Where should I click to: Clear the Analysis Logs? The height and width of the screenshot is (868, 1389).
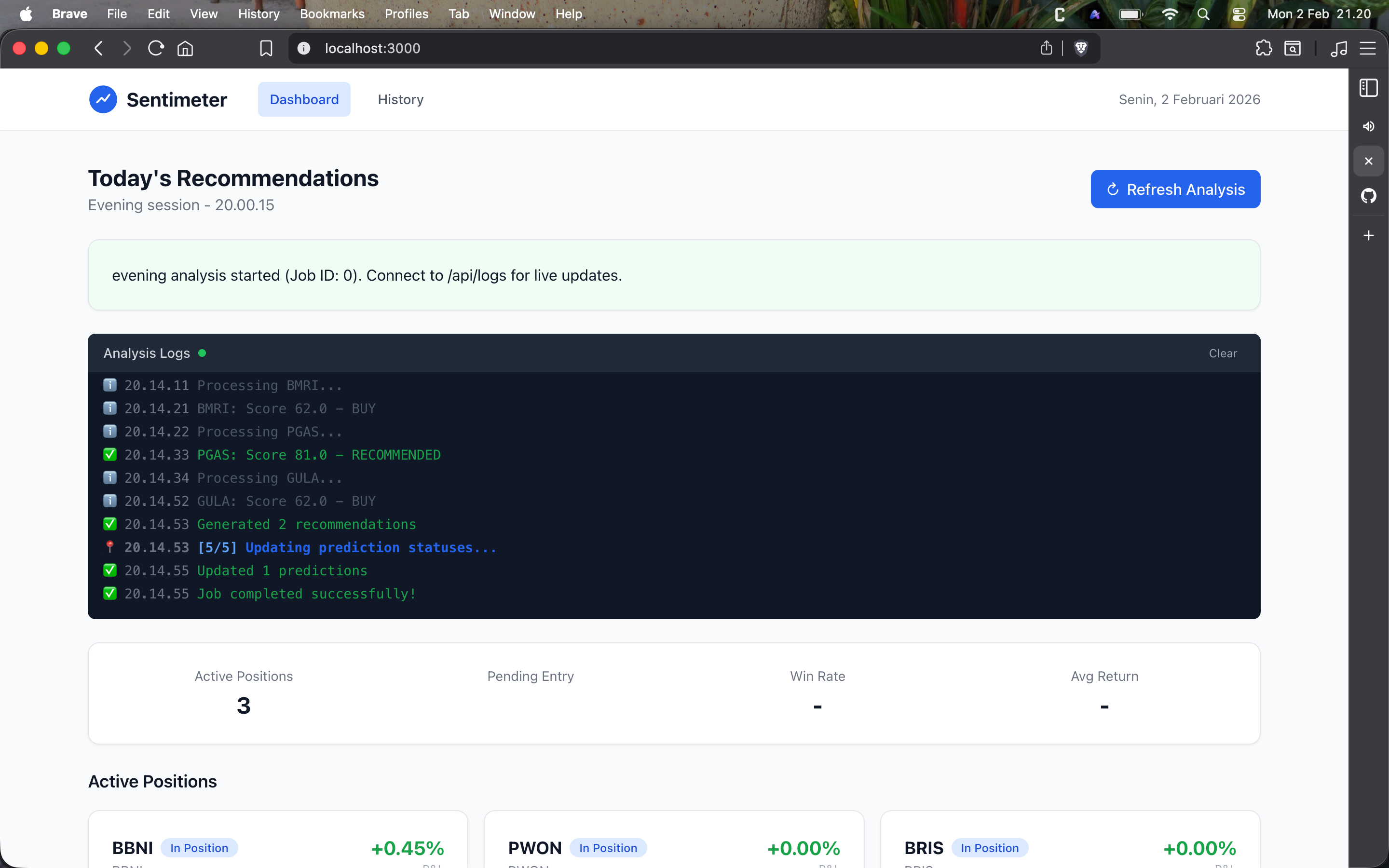[1223, 353]
